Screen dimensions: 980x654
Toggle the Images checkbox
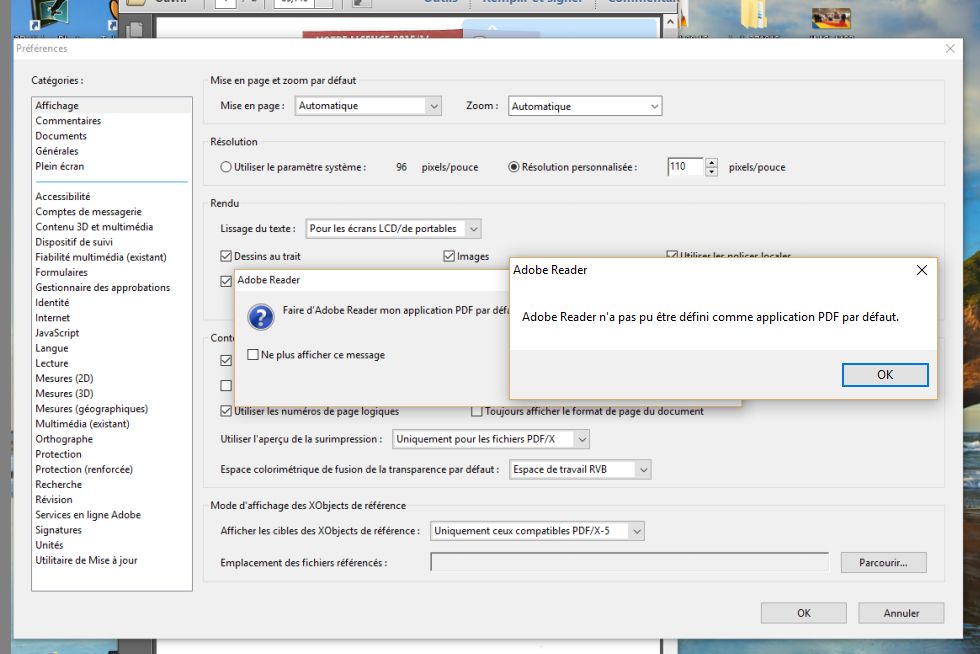tap(449, 256)
